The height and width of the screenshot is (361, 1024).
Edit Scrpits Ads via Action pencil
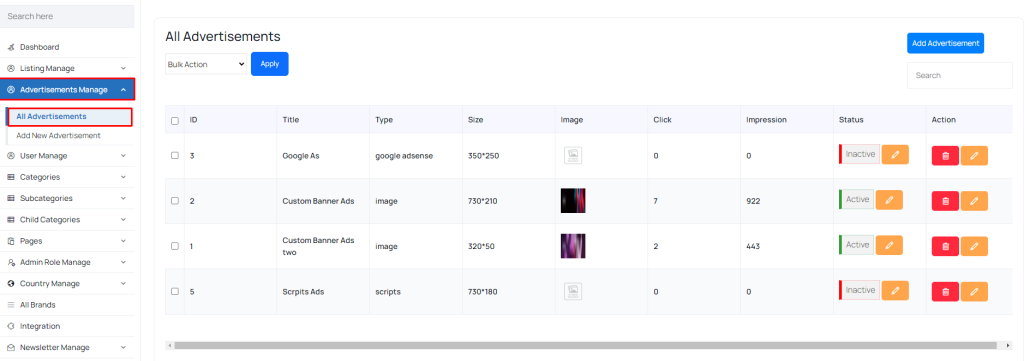pyautogui.click(x=974, y=292)
